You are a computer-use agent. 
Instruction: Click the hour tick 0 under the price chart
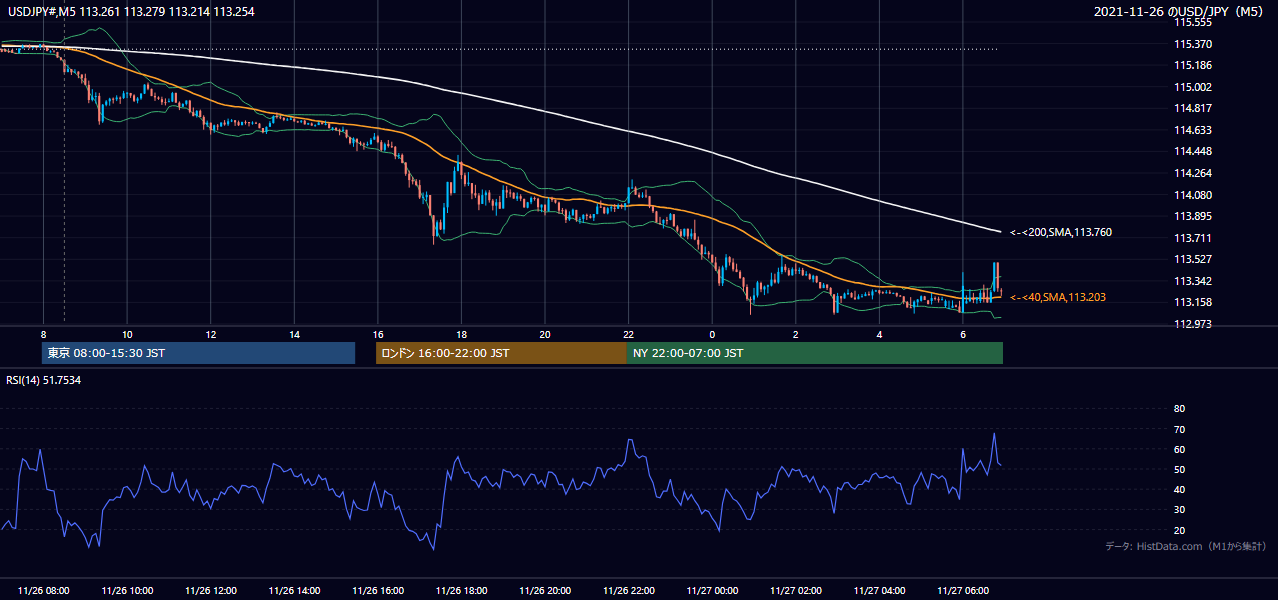pos(712,334)
